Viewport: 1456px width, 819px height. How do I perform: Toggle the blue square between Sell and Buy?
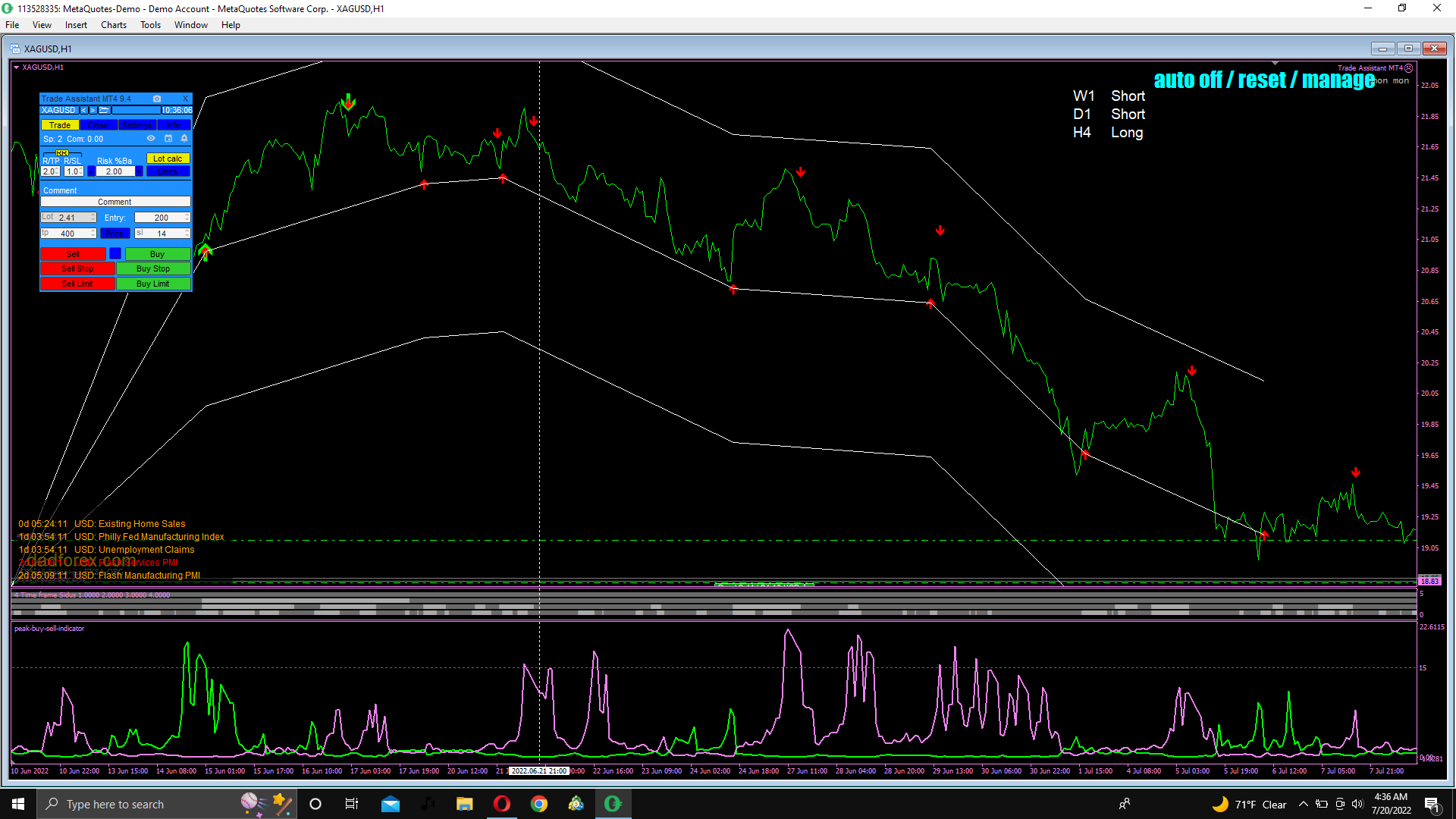coord(115,253)
